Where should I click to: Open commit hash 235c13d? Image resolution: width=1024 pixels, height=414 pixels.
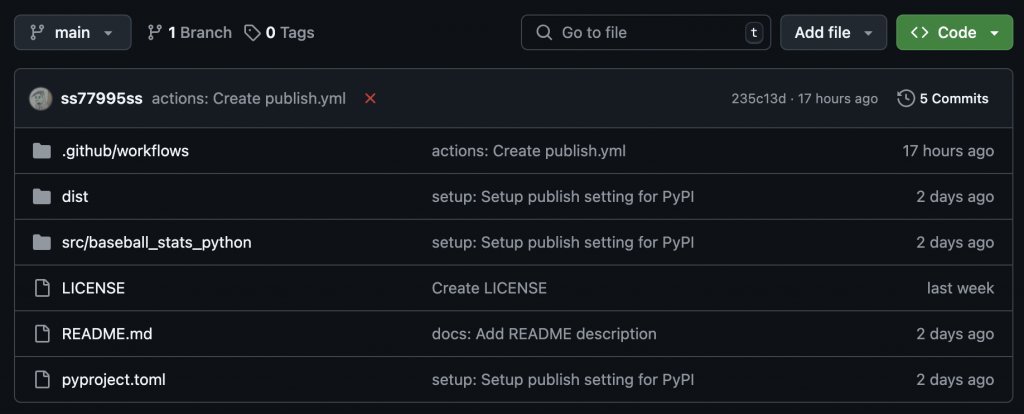(x=758, y=99)
